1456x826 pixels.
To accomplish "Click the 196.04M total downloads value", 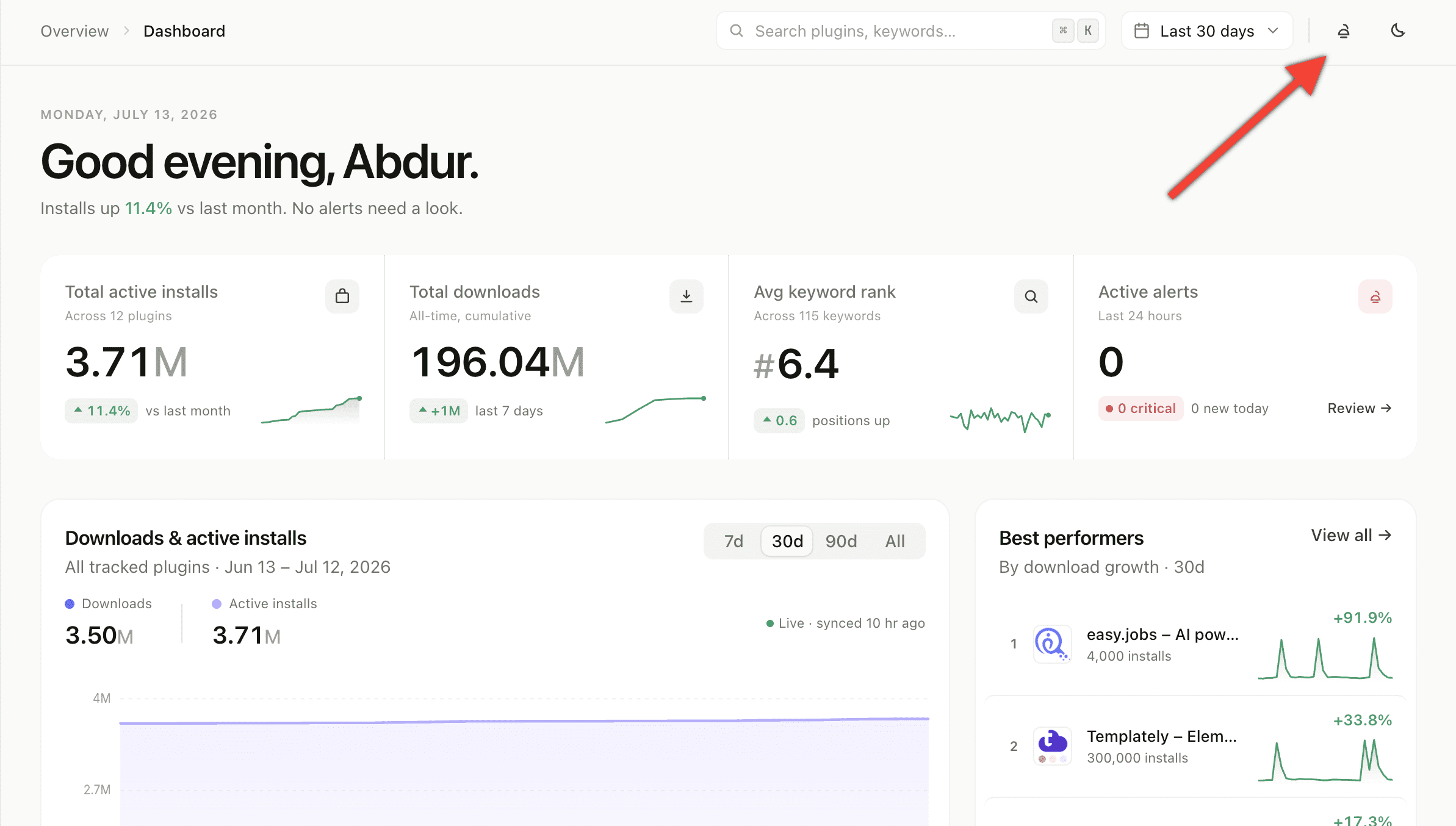I will coord(498,362).
